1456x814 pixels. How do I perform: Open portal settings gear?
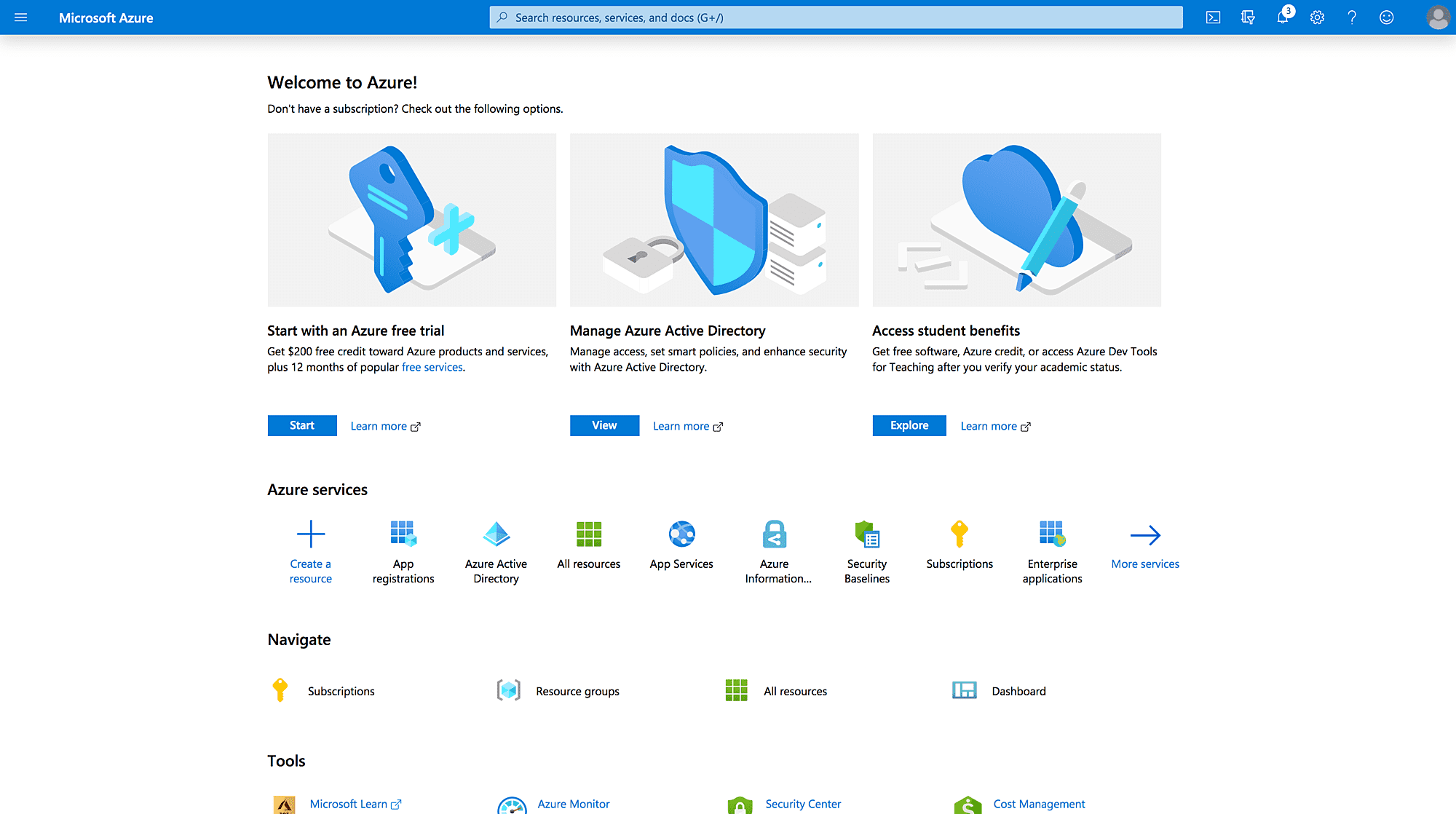(x=1317, y=17)
